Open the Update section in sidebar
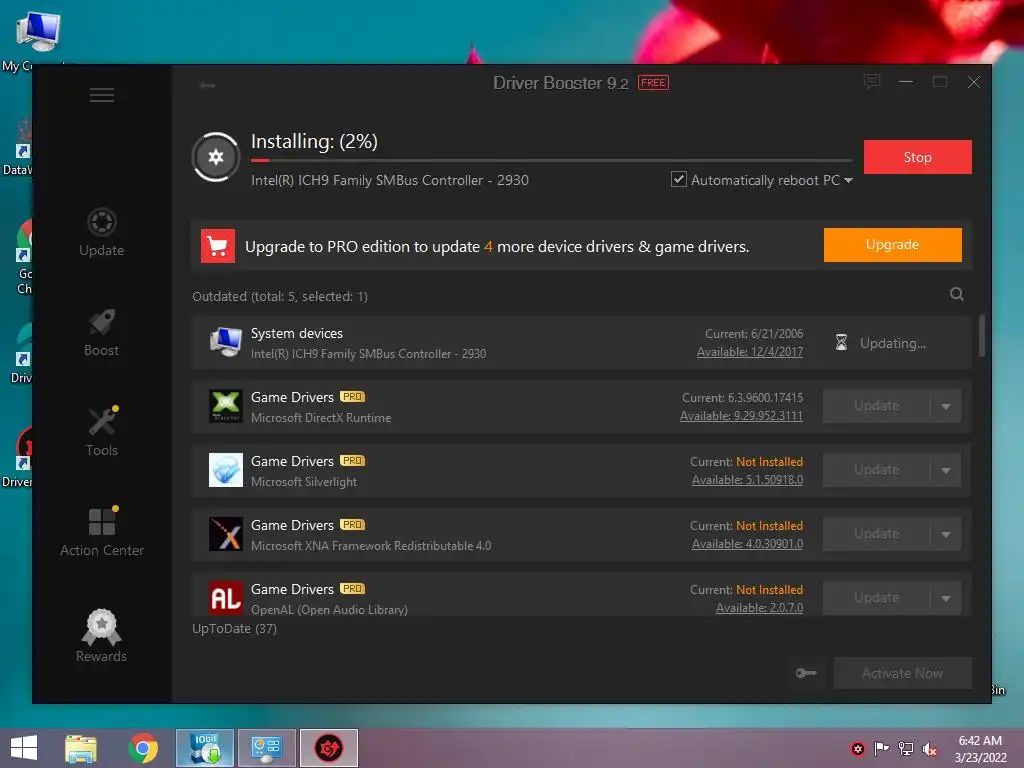 tap(102, 232)
